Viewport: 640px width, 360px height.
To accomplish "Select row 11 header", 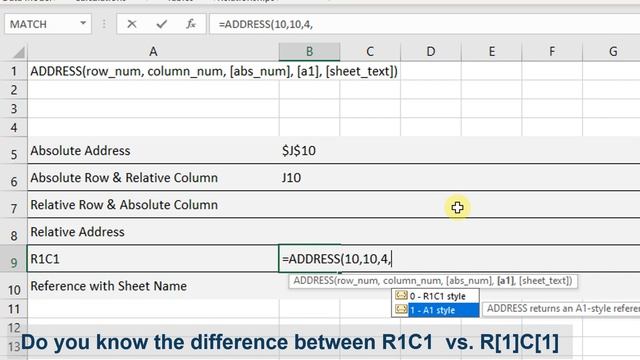I will [13, 309].
